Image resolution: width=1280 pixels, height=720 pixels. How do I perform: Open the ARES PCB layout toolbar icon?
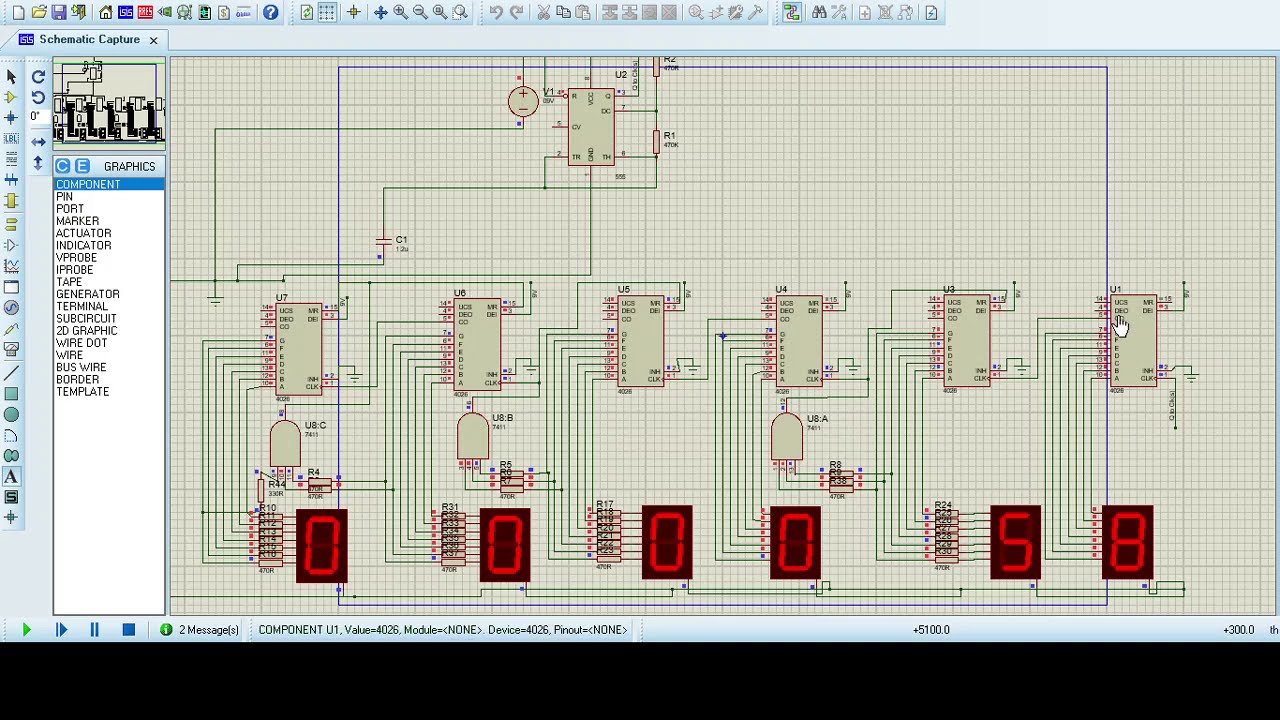click(145, 13)
